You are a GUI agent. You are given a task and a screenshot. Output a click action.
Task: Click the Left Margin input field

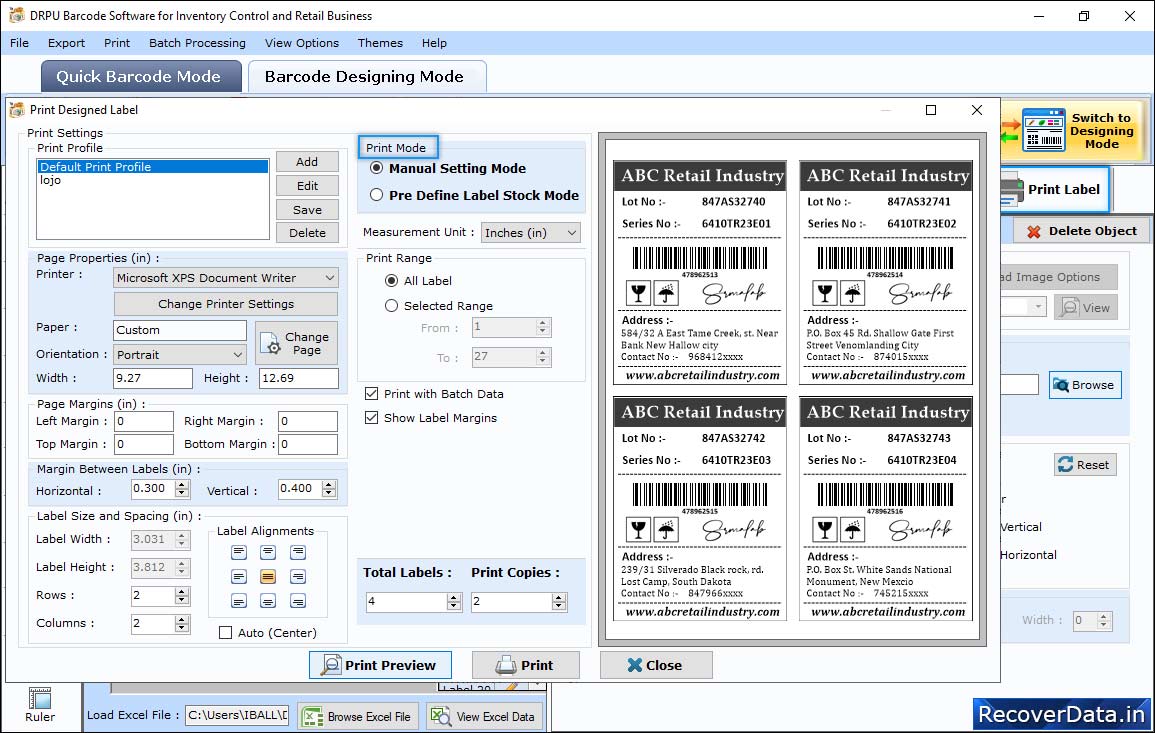144,421
